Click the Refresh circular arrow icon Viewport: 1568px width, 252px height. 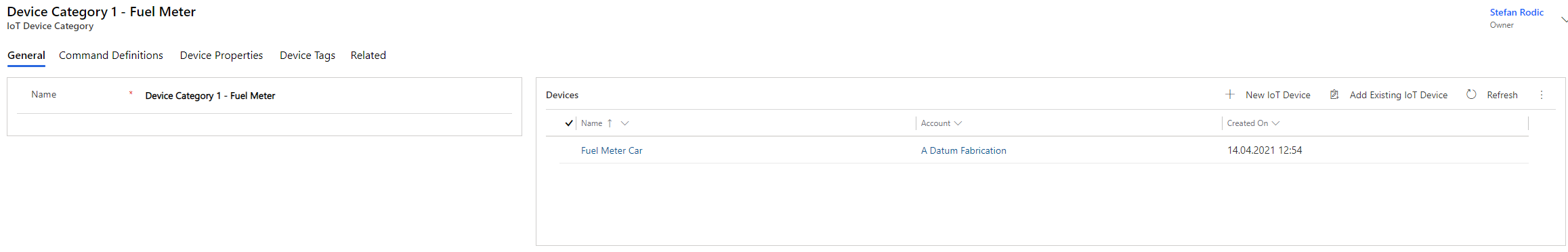coord(1471,95)
